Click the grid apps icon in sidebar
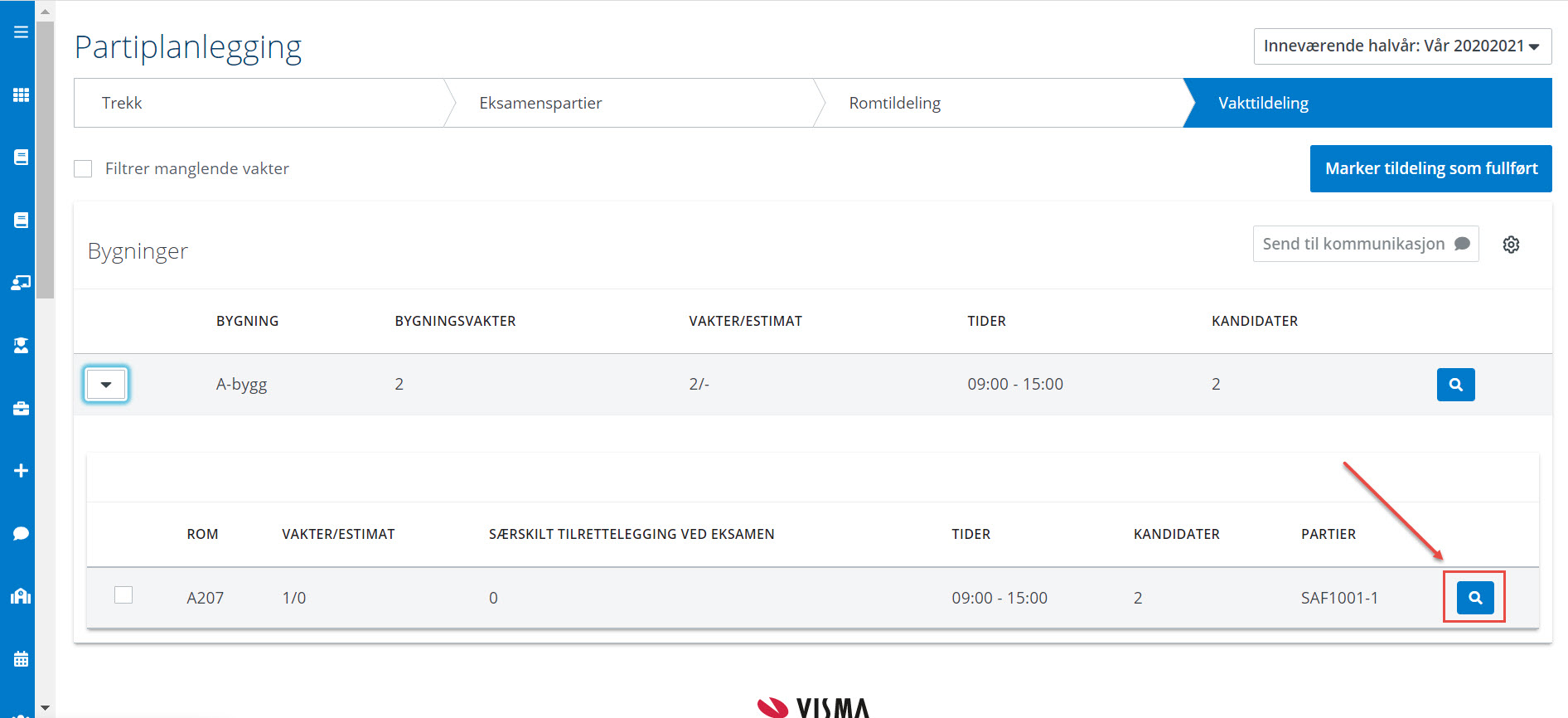Image resolution: width=1568 pixels, height=718 pixels. [21, 95]
